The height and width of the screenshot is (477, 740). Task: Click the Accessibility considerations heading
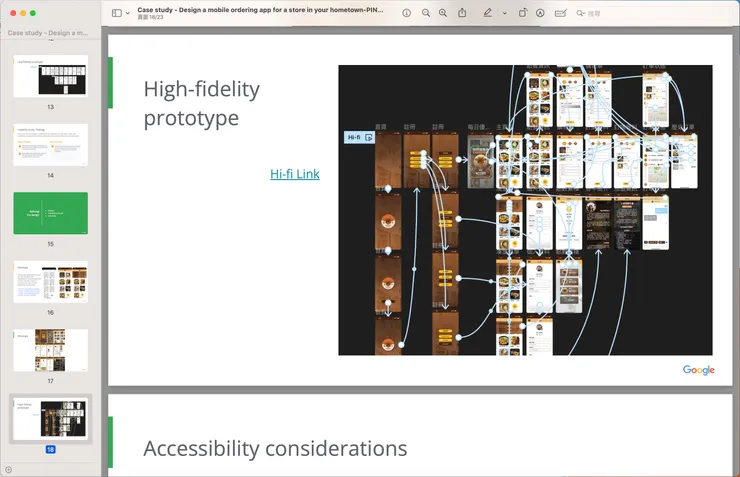click(275, 448)
